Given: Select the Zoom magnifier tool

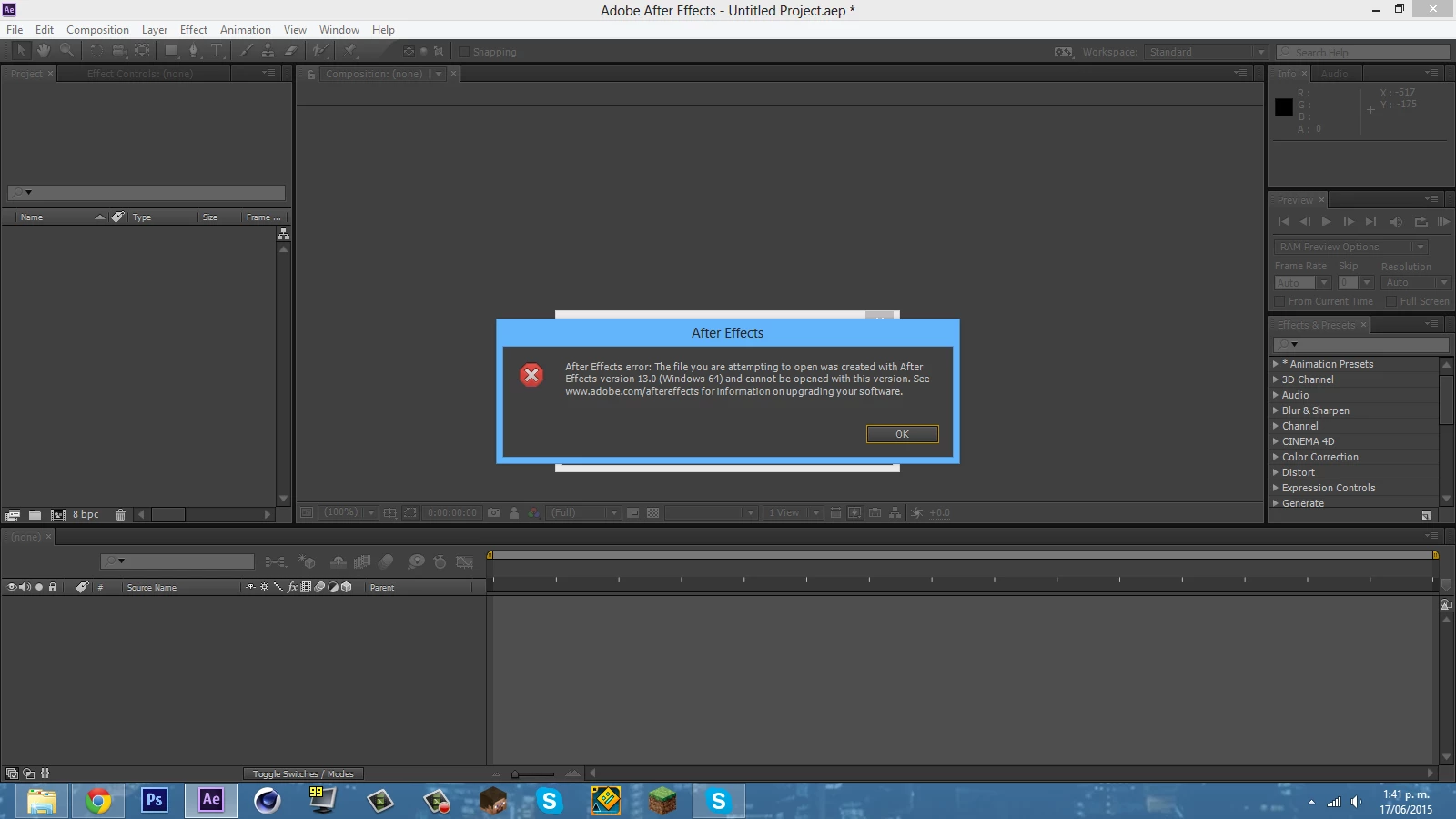Looking at the screenshot, I should tap(67, 51).
